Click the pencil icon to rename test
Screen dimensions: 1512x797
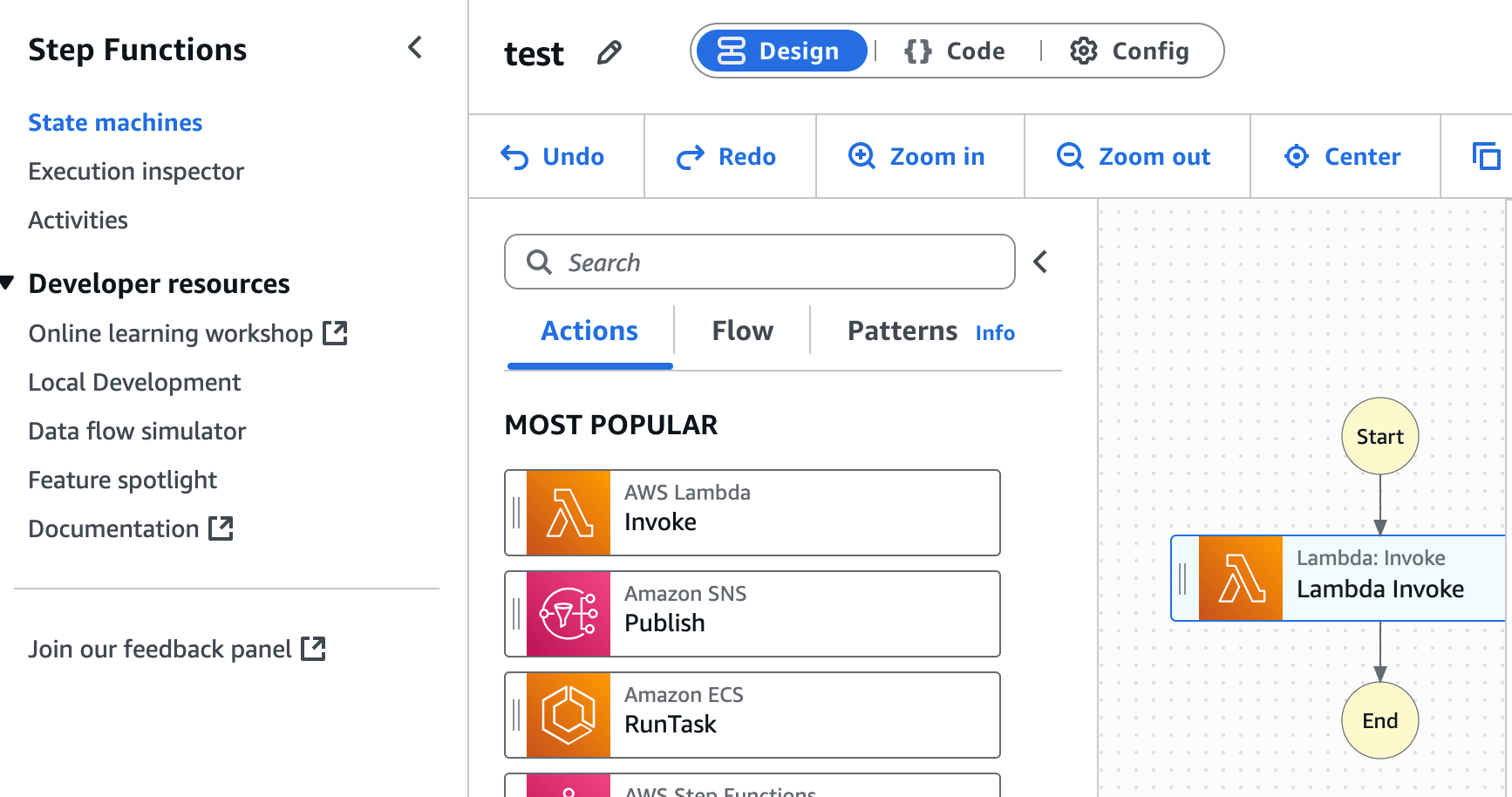click(x=609, y=53)
